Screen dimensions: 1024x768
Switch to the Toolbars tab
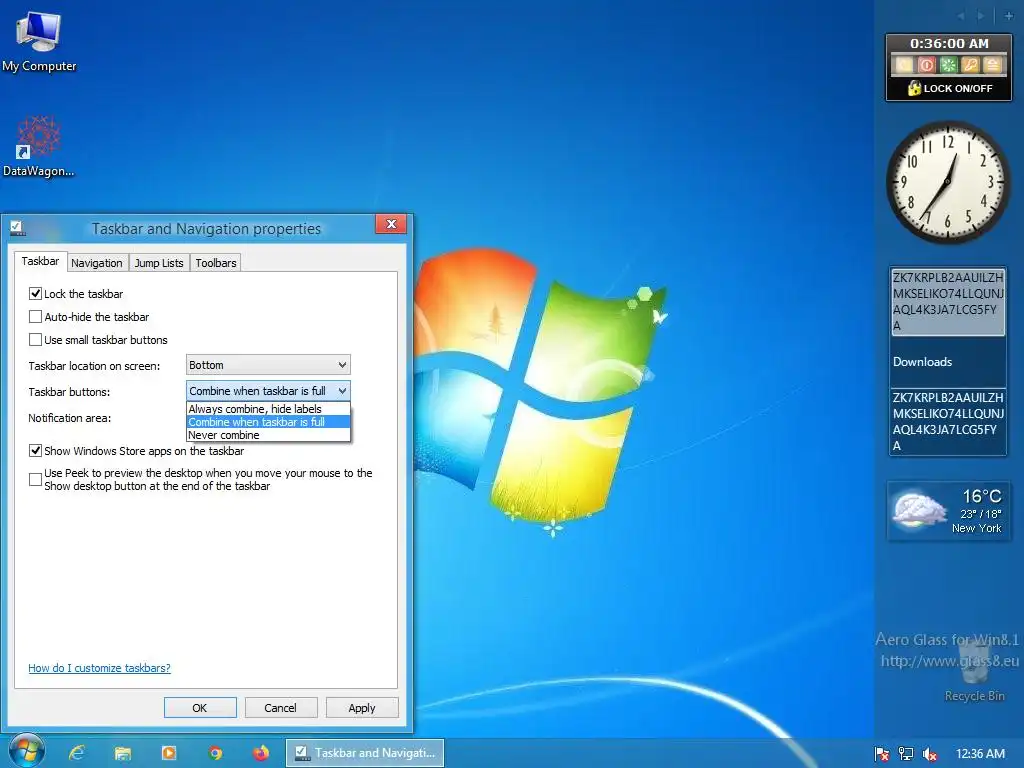coord(216,263)
